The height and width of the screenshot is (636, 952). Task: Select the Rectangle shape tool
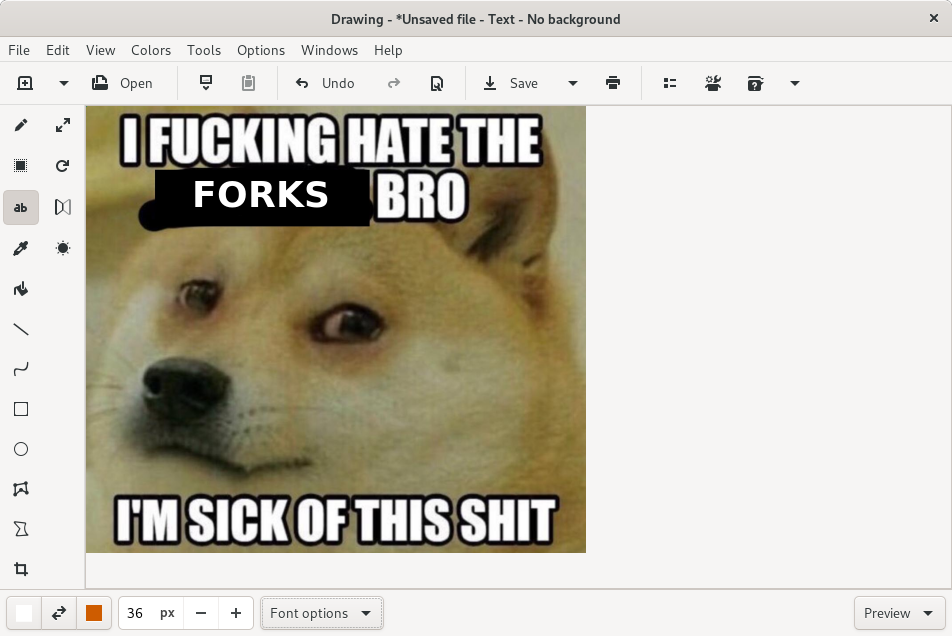(21, 409)
